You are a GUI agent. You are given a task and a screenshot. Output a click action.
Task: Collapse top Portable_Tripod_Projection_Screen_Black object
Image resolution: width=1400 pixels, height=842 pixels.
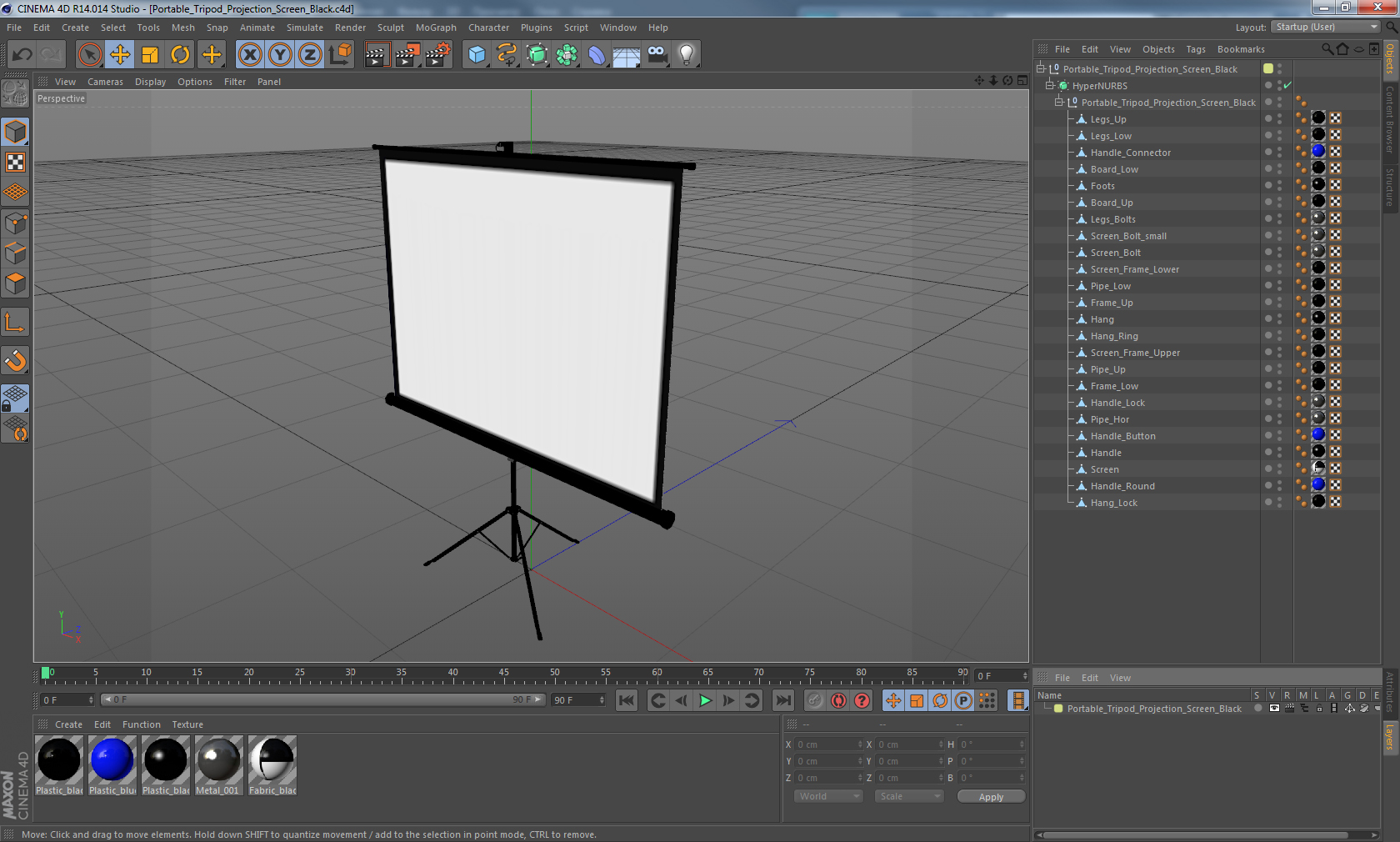pos(1041,69)
